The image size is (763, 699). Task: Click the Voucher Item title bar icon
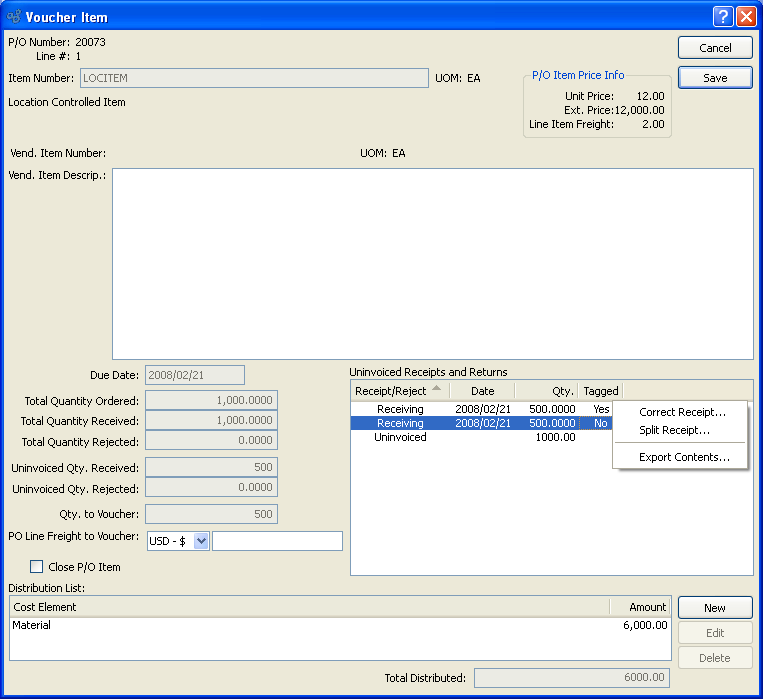(14, 17)
